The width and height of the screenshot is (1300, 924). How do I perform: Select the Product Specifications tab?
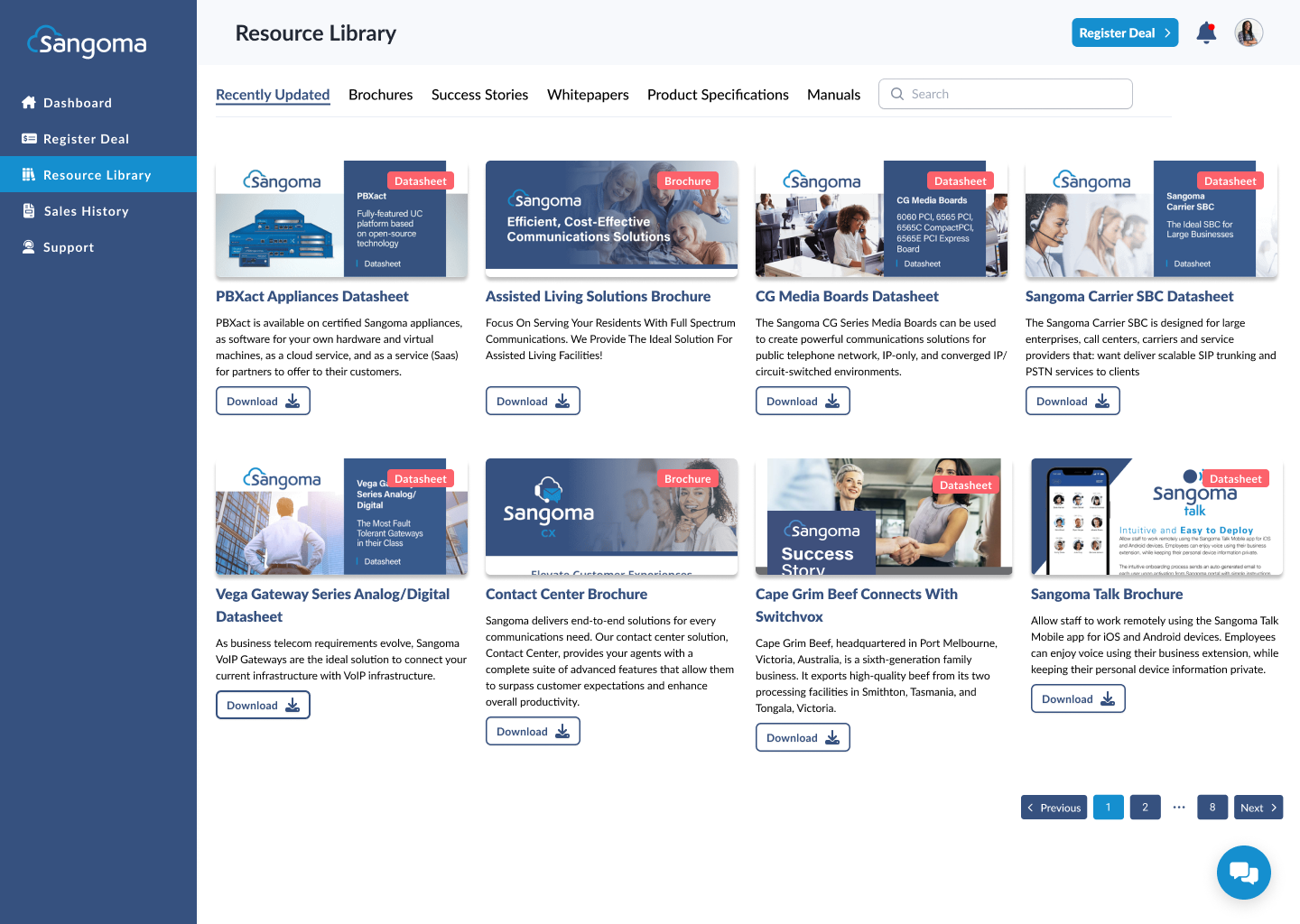click(x=717, y=94)
